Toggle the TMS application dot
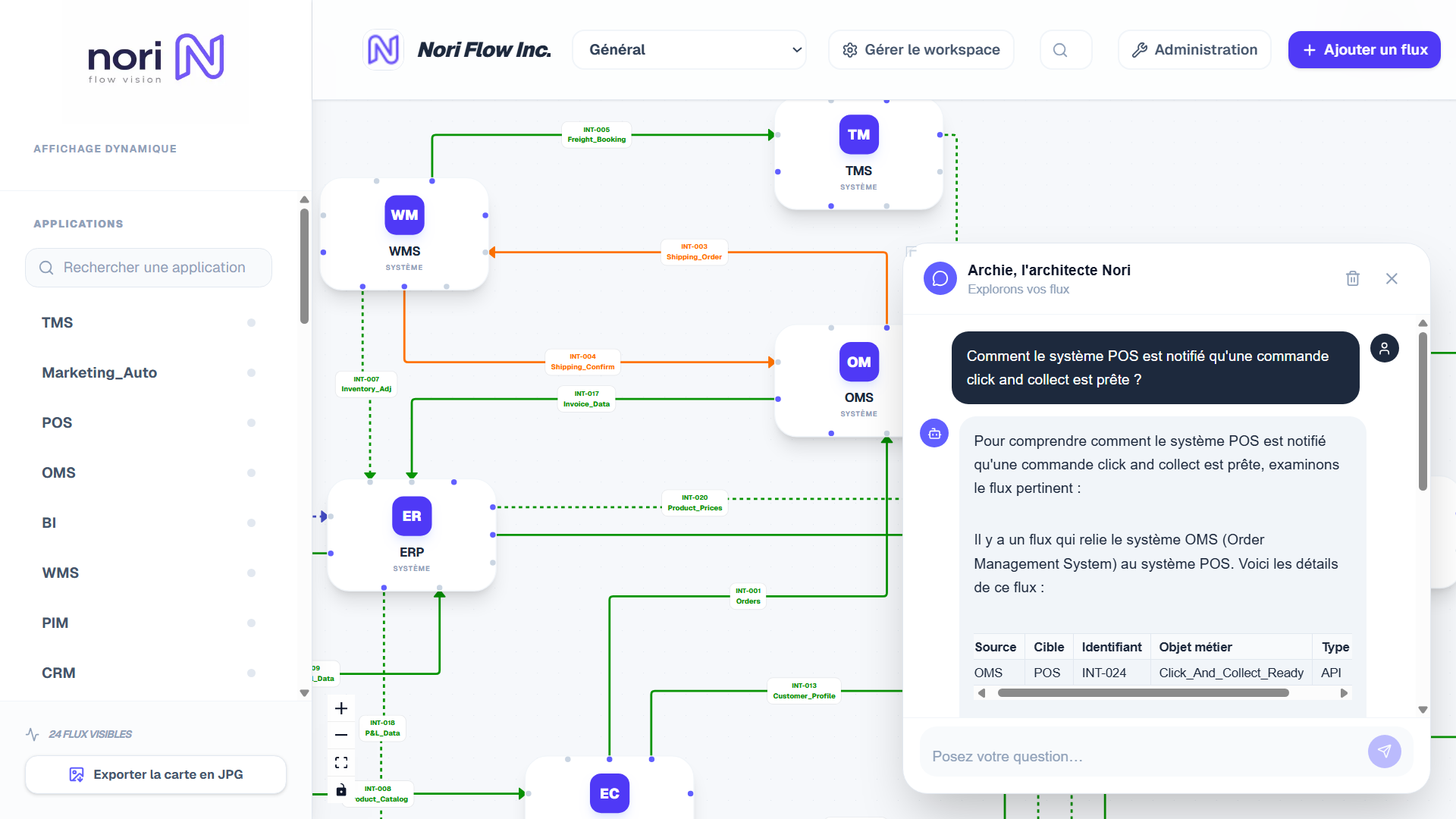1456x819 pixels. click(251, 323)
